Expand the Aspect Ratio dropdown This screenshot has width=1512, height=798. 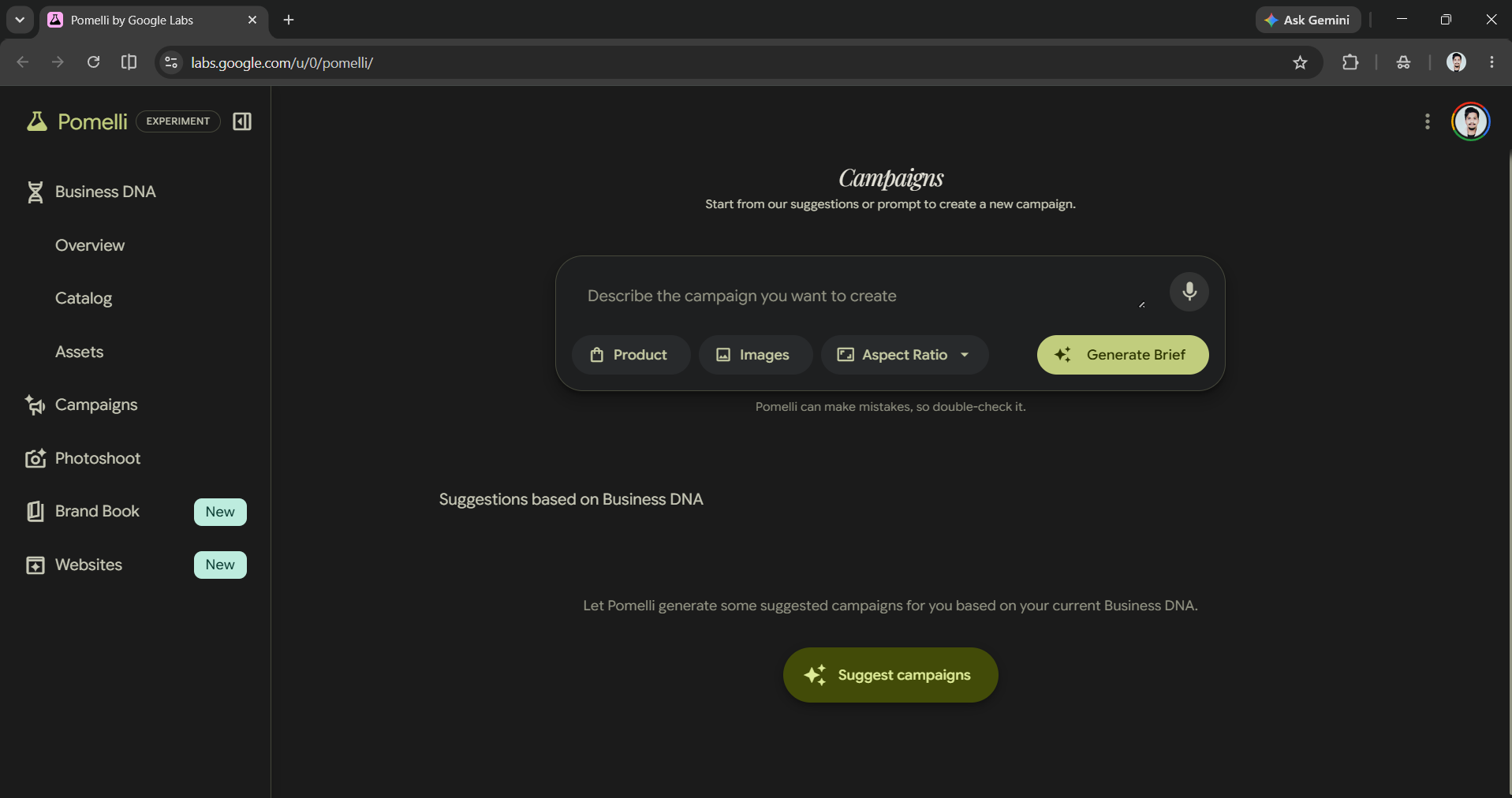click(x=905, y=355)
